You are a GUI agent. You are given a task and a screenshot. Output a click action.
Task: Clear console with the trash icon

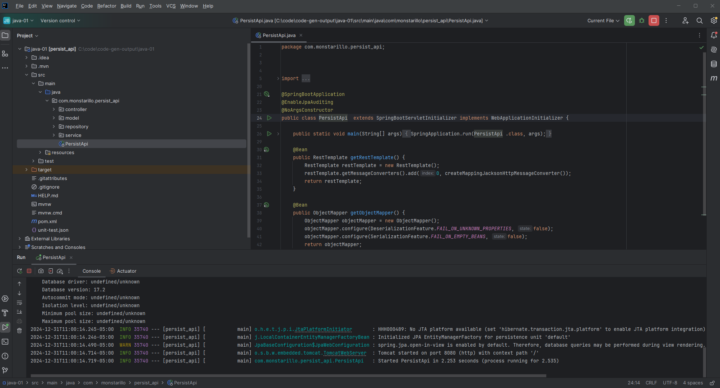click(19, 331)
